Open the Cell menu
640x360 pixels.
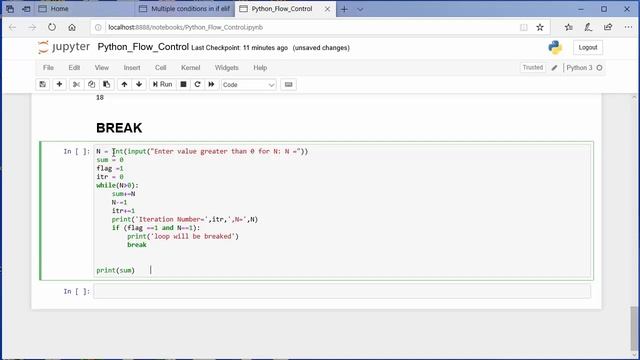(x=160, y=68)
